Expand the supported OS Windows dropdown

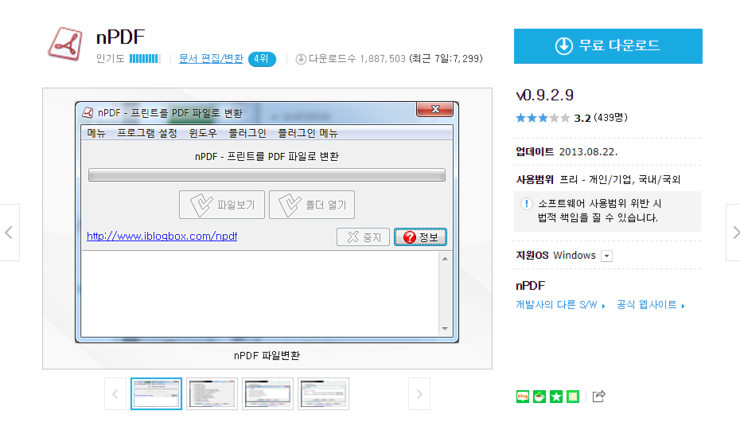coord(607,256)
